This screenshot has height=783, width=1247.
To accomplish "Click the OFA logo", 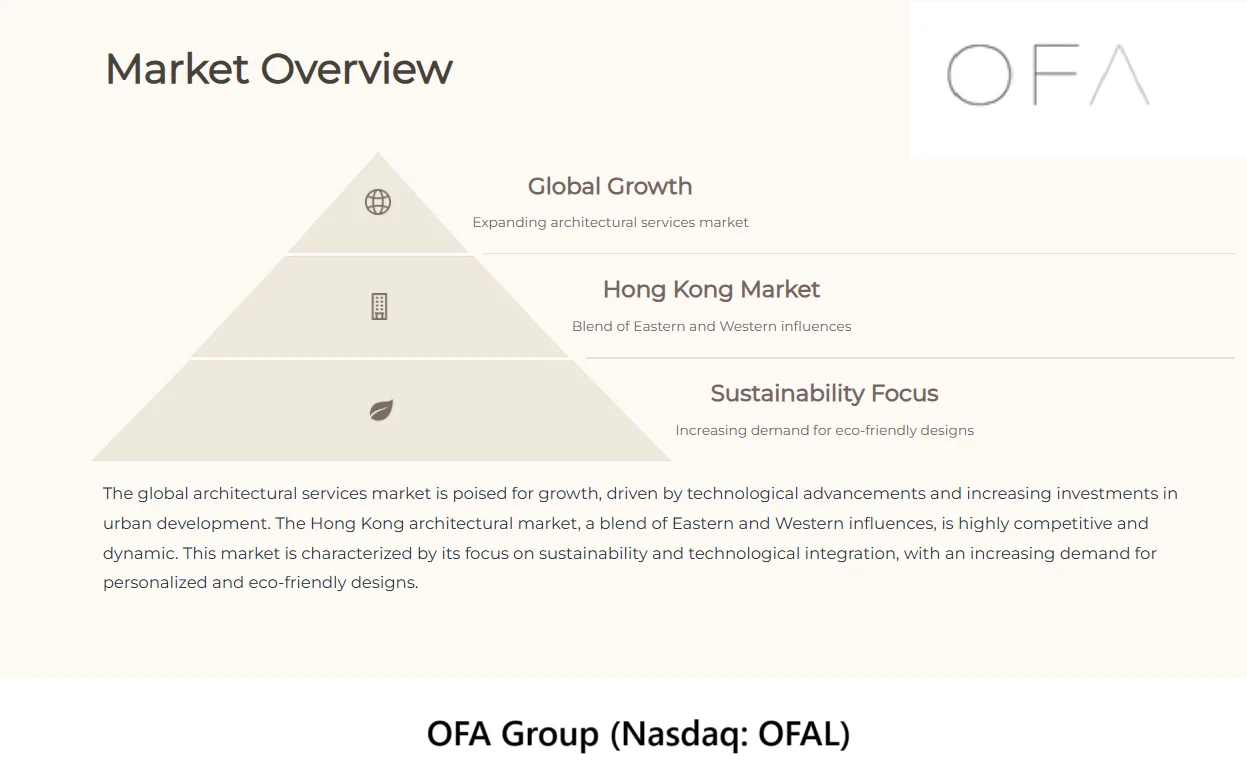I will [x=1048, y=75].
